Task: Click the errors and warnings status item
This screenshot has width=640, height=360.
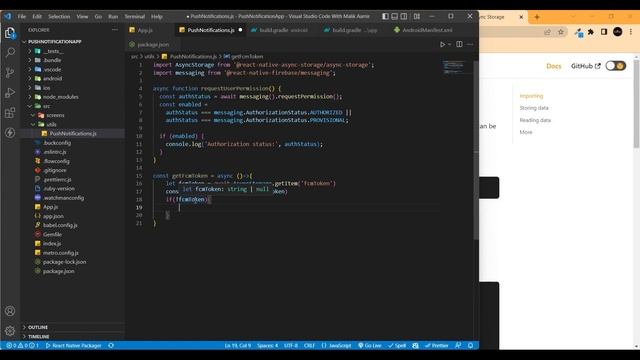Action: click(x=22, y=346)
